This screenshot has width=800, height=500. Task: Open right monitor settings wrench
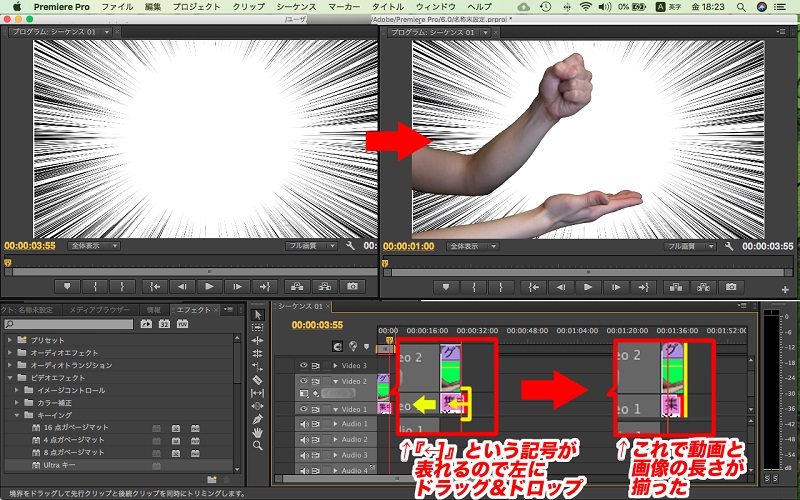(729, 246)
